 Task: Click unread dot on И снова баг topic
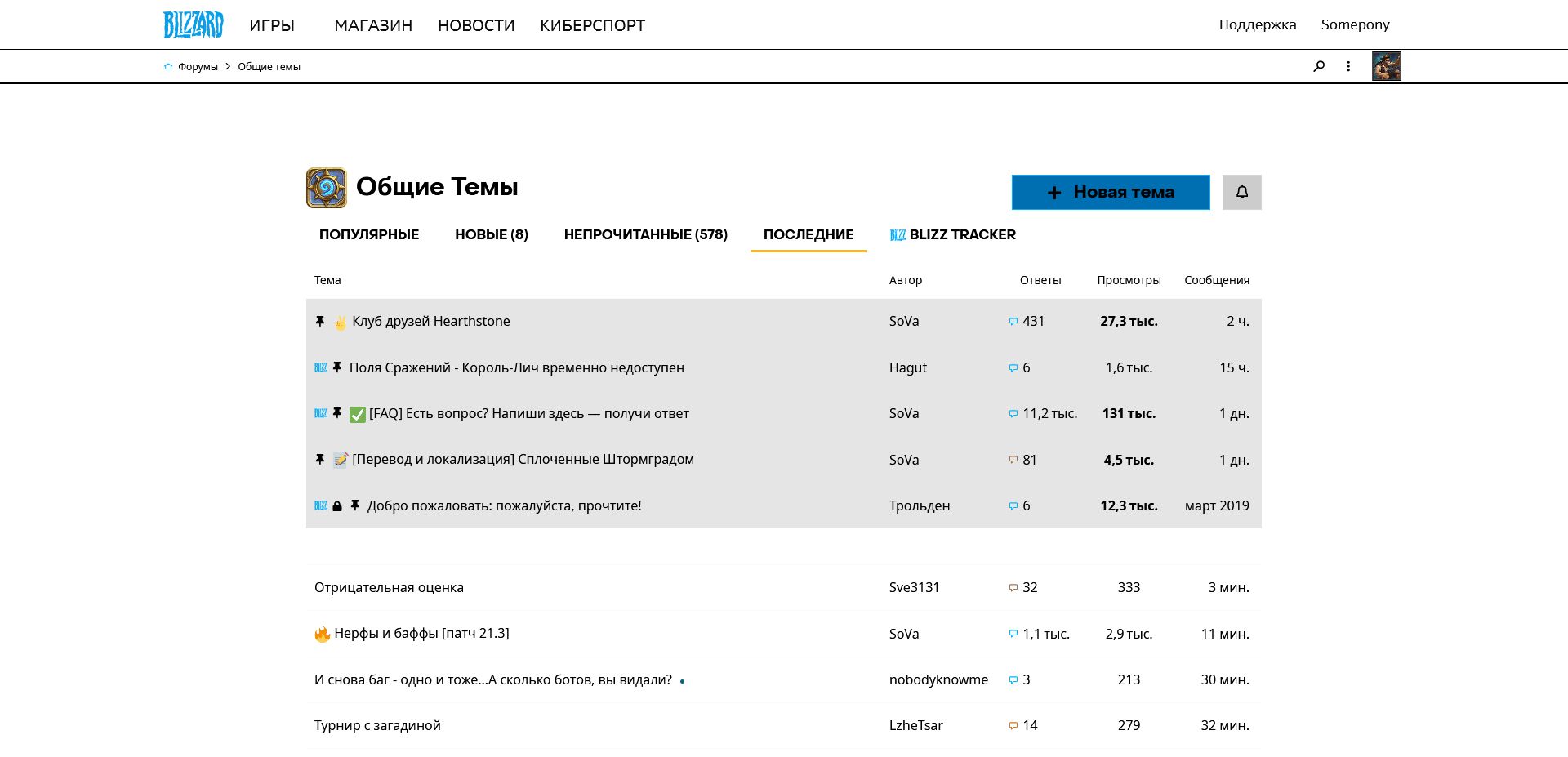click(682, 681)
